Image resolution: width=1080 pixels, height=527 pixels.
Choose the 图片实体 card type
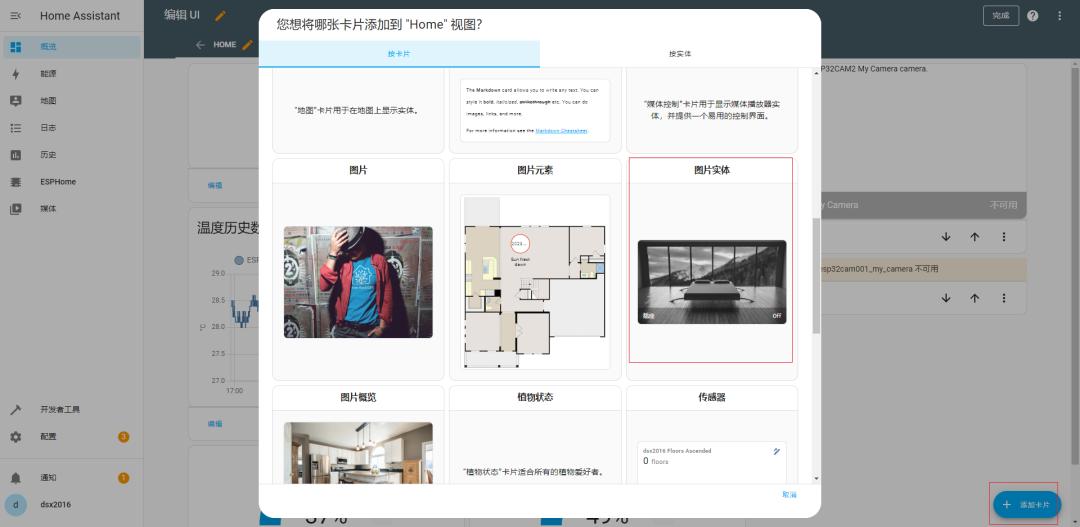(x=712, y=269)
